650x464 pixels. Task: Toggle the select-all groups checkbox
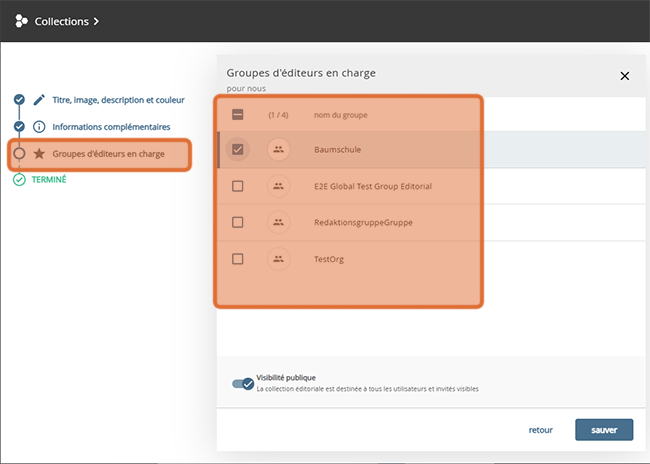237,115
